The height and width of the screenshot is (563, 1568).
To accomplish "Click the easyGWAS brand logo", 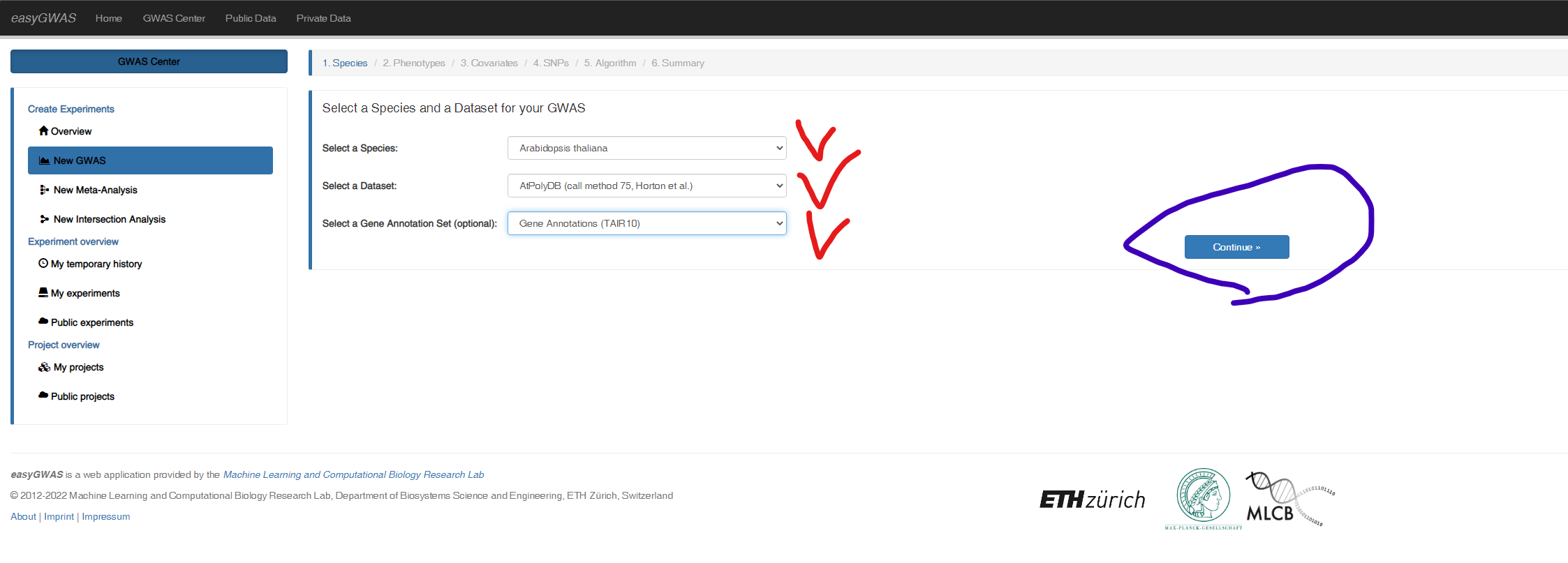I will 43,18.
